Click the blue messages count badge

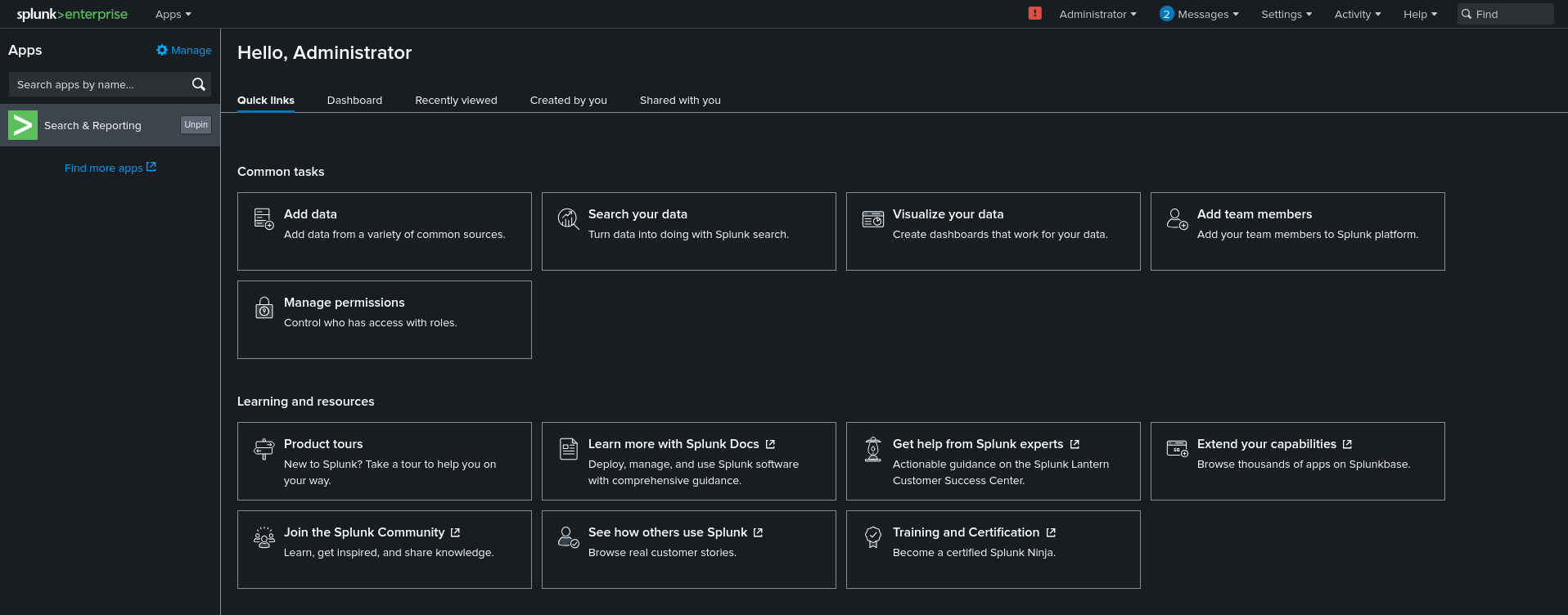[1166, 14]
